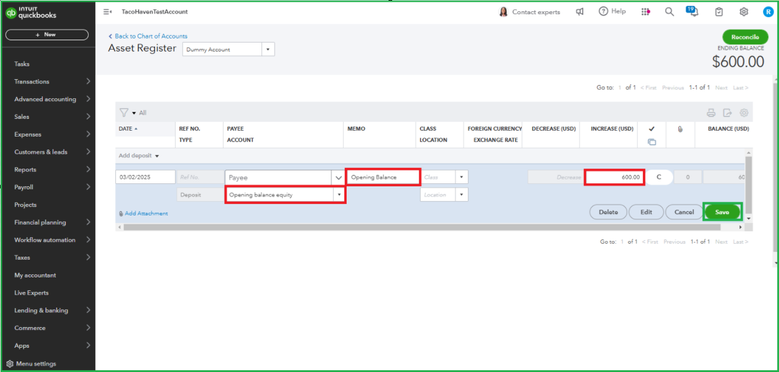Expand the Expenses submenu
The height and width of the screenshot is (372, 779).
pos(88,134)
